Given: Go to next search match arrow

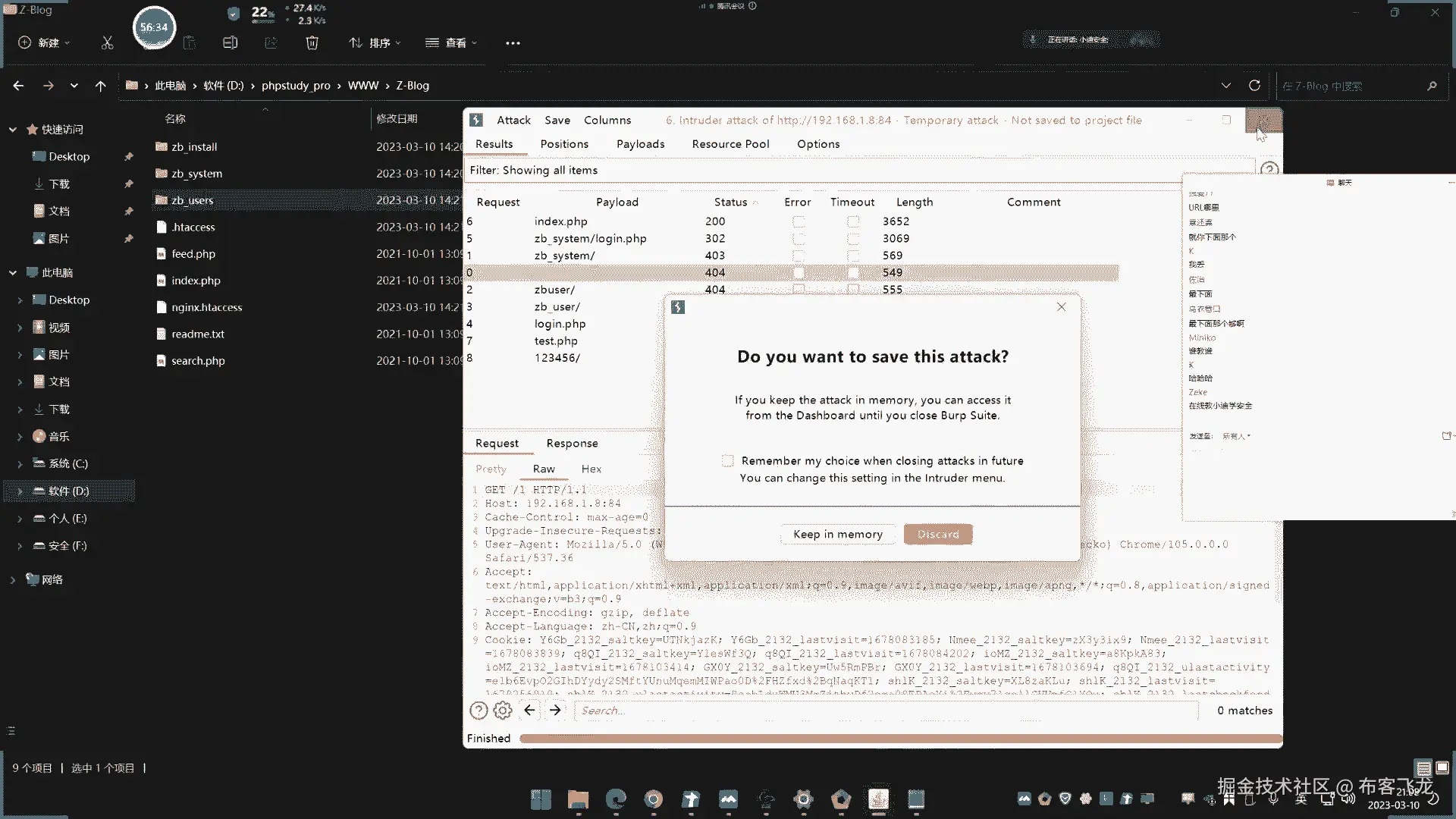Looking at the screenshot, I should tap(555, 711).
